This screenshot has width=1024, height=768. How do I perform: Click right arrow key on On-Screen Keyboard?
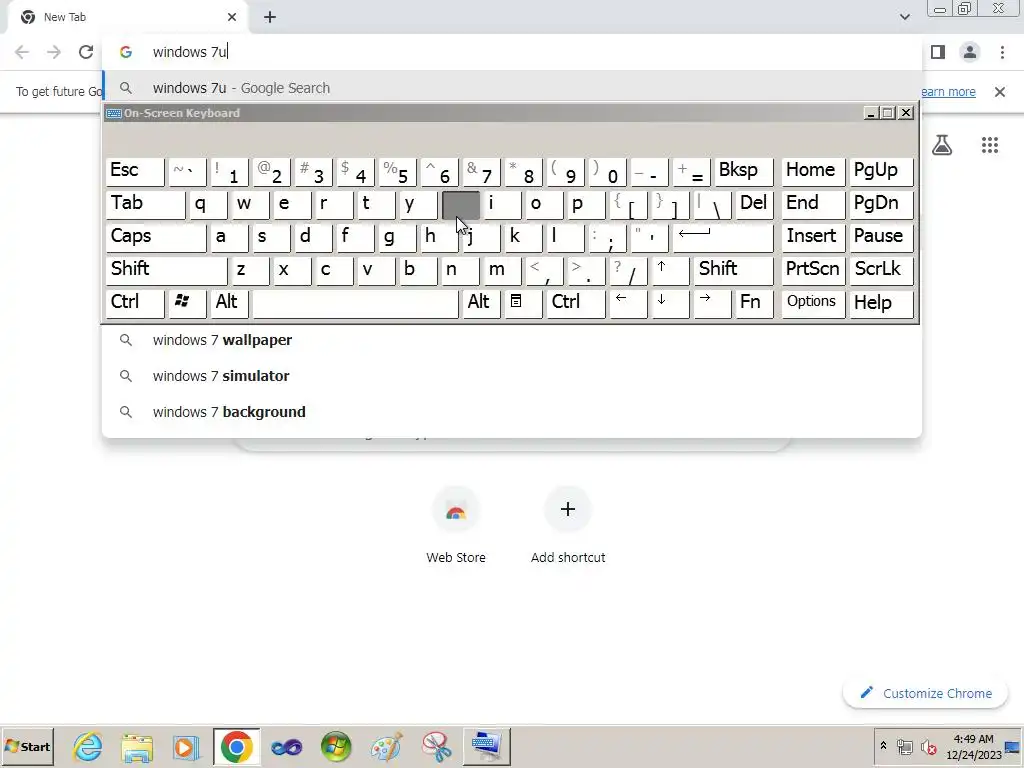point(712,304)
